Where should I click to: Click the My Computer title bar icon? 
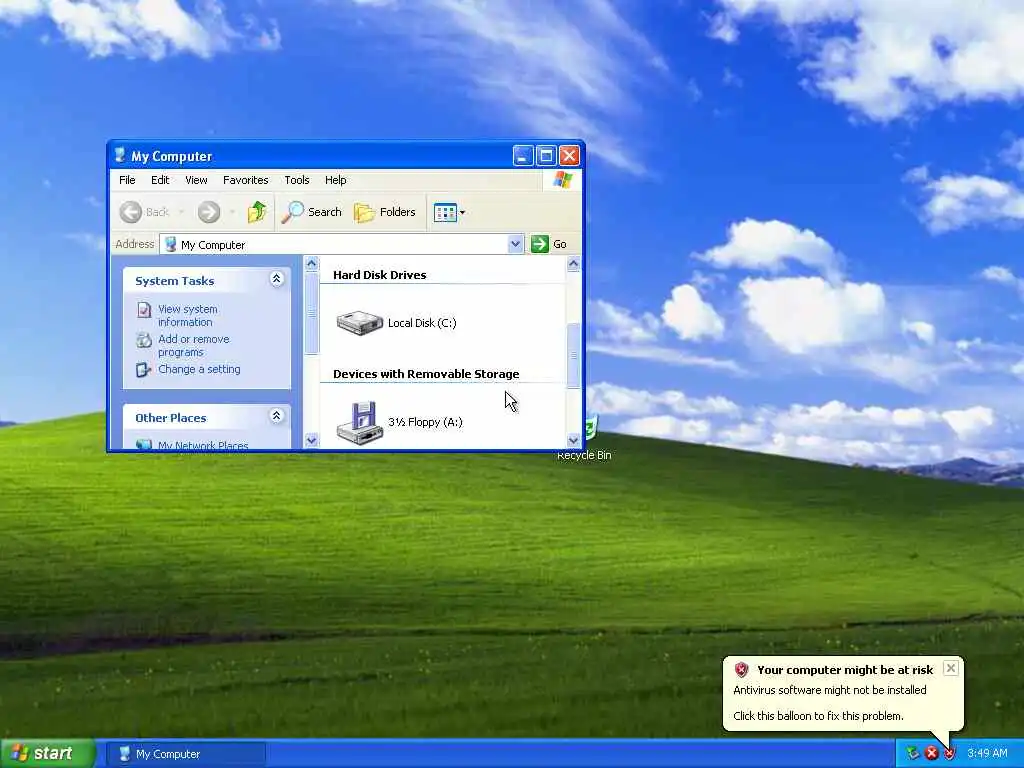[x=120, y=155]
